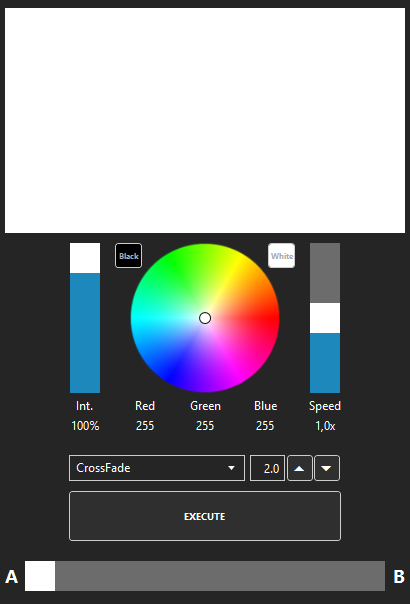Click the grey upper part of the Speed bar
Viewport: 410px width, 604px height.
[325, 273]
